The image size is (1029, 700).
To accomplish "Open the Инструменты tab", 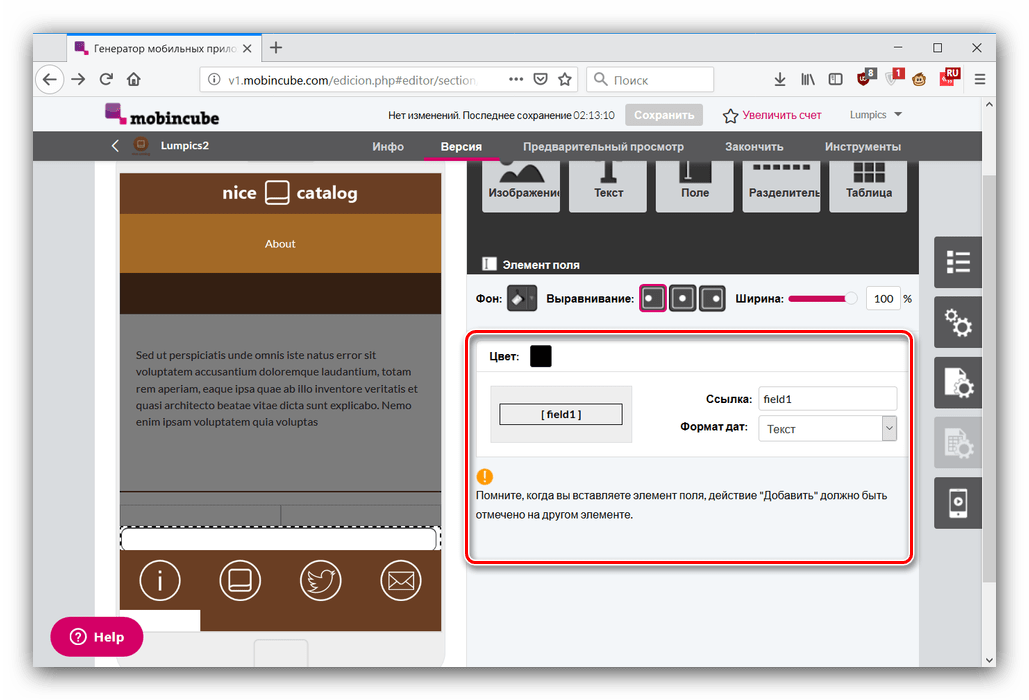I will [x=862, y=146].
